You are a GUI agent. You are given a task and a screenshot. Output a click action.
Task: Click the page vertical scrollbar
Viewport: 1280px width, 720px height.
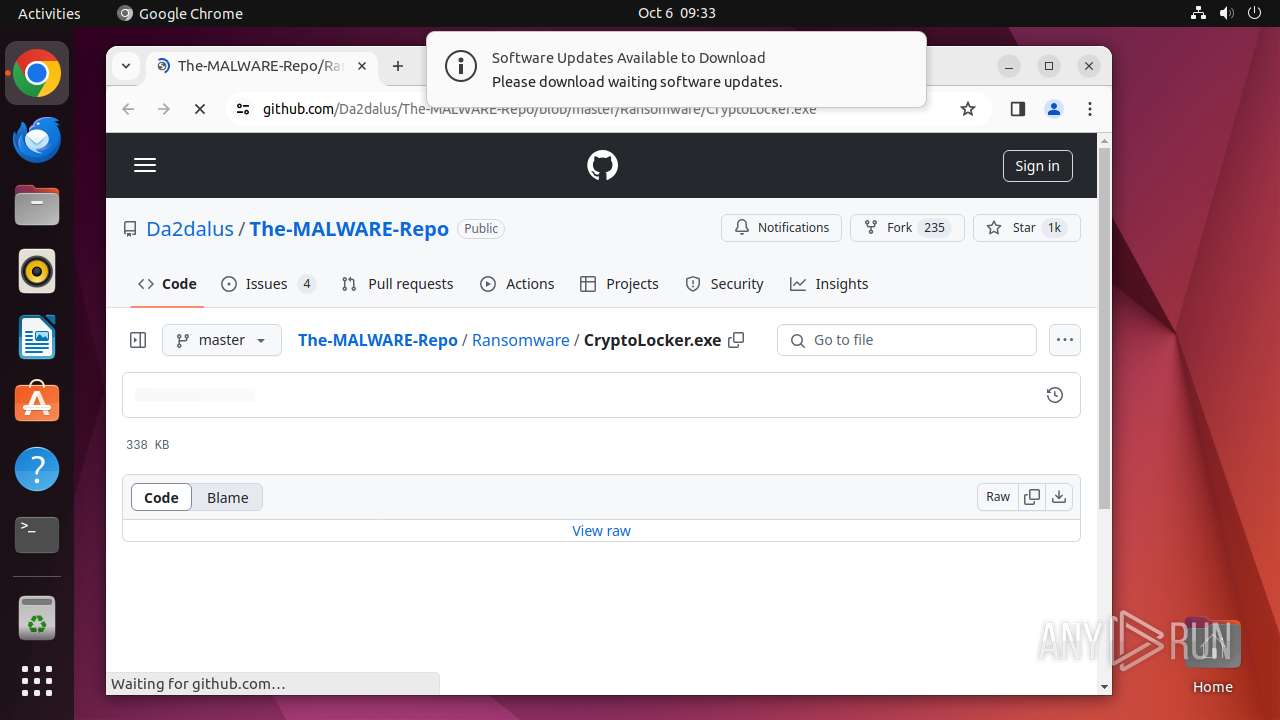coord(1104,327)
